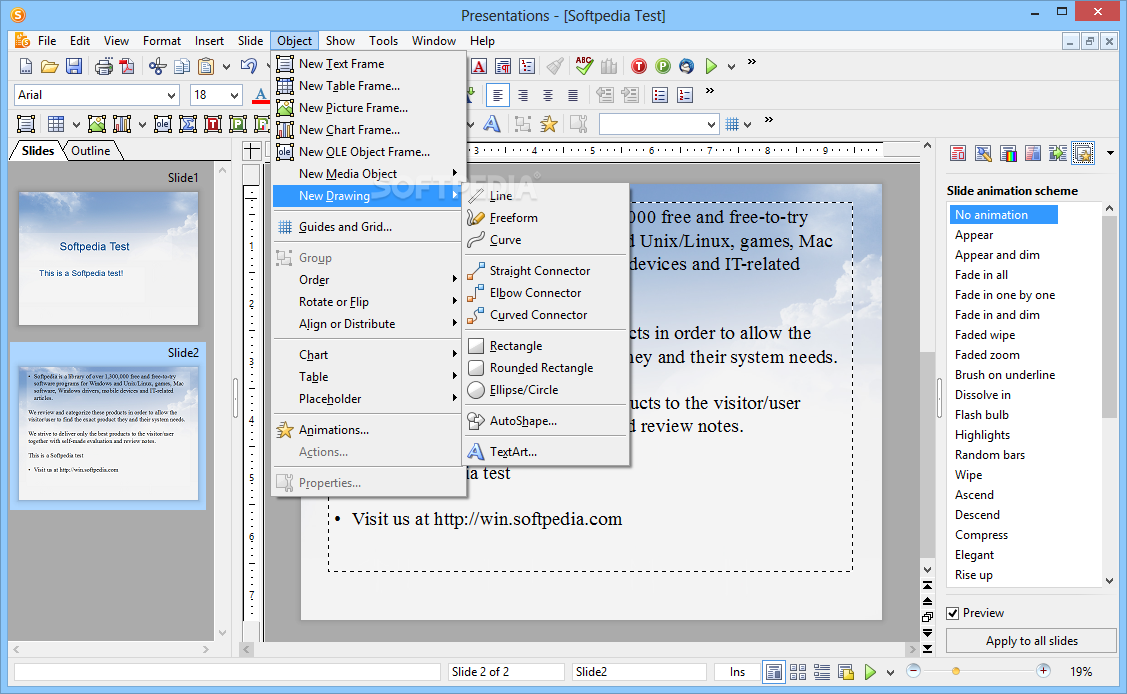Click the yellow star Animations toolbar icon

click(x=548, y=124)
